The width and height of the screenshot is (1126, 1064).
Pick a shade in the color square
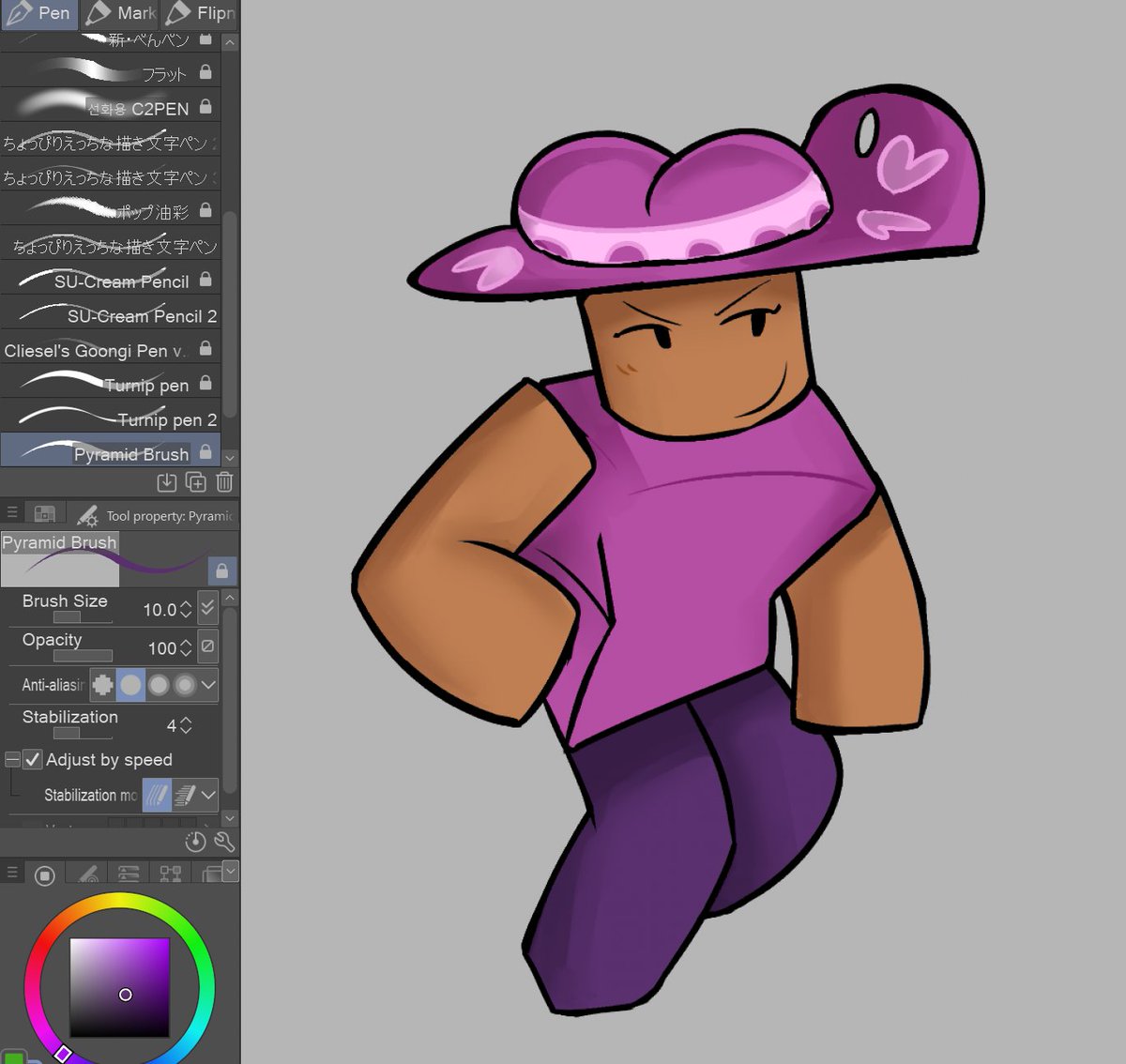[x=120, y=987]
